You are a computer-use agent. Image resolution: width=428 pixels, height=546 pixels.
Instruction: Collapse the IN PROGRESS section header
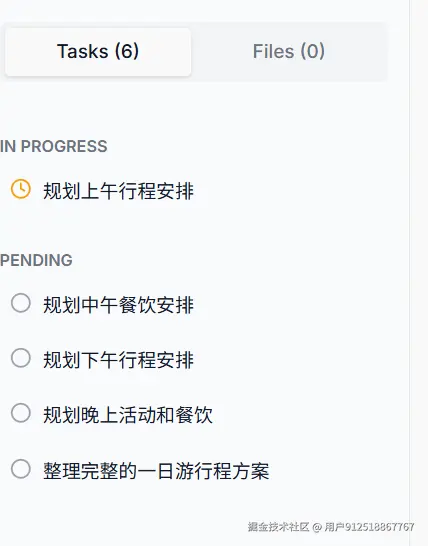tap(54, 146)
